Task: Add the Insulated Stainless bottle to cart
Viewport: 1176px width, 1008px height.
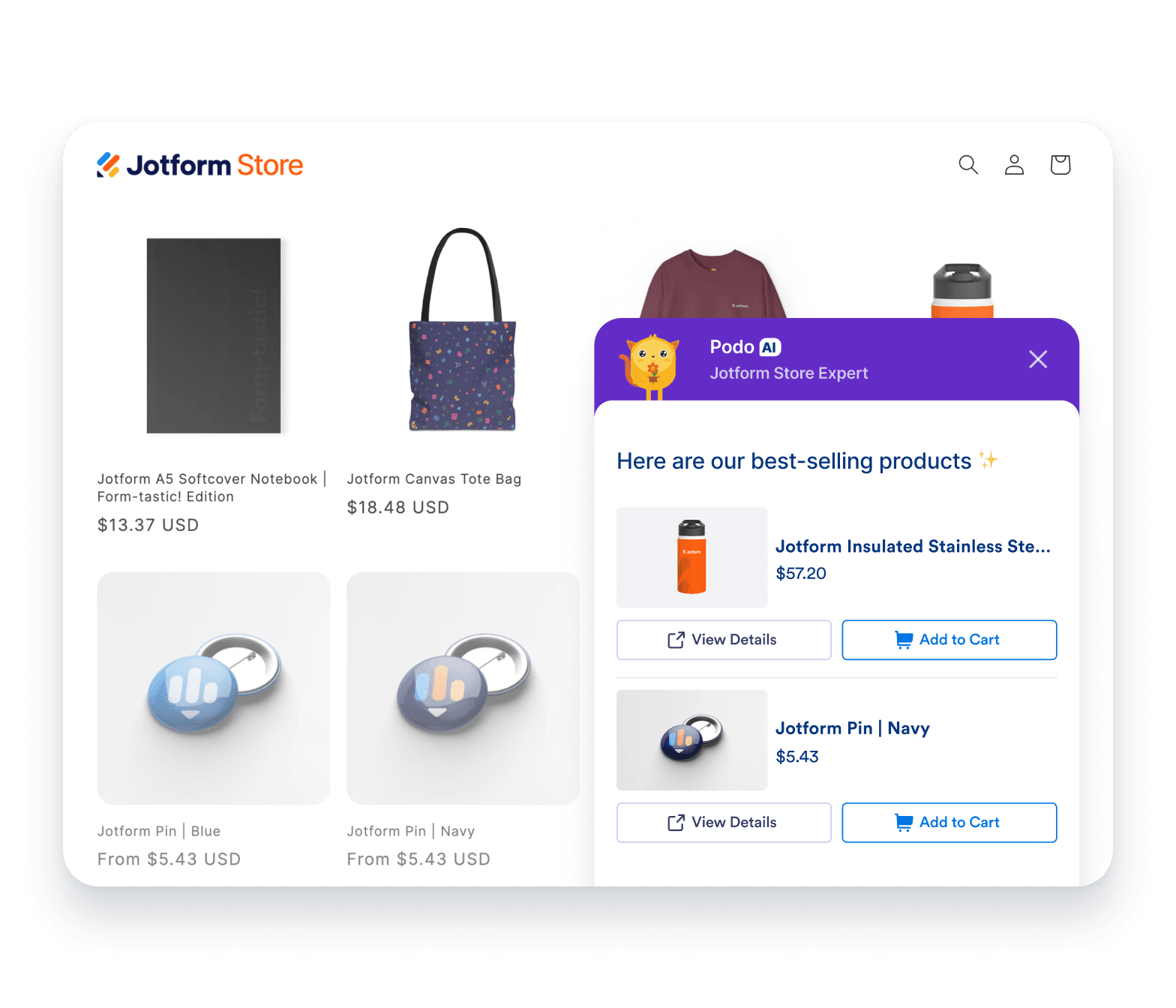Action: pos(949,640)
